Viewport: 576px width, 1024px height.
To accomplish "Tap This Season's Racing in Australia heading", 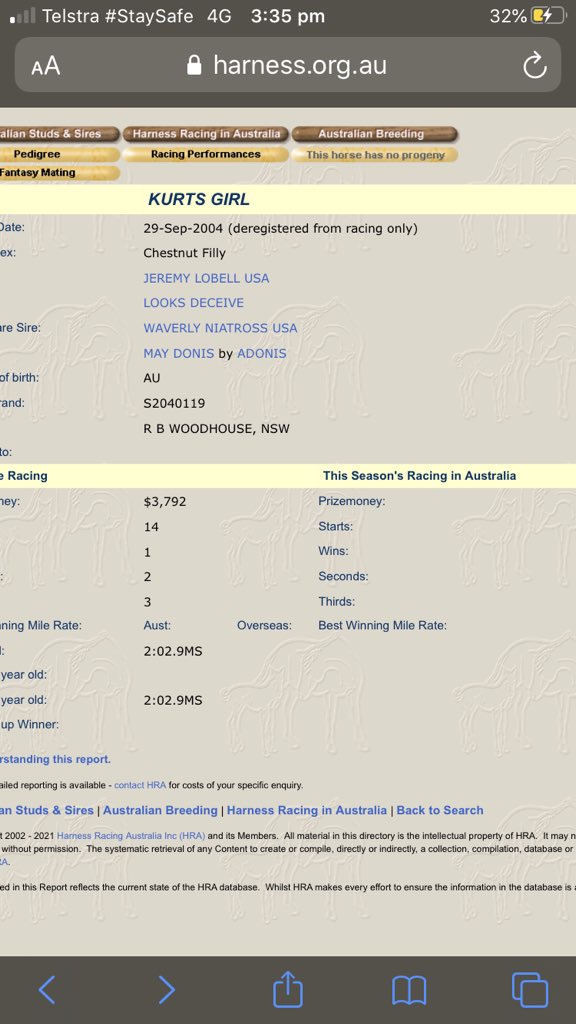I will 419,476.
